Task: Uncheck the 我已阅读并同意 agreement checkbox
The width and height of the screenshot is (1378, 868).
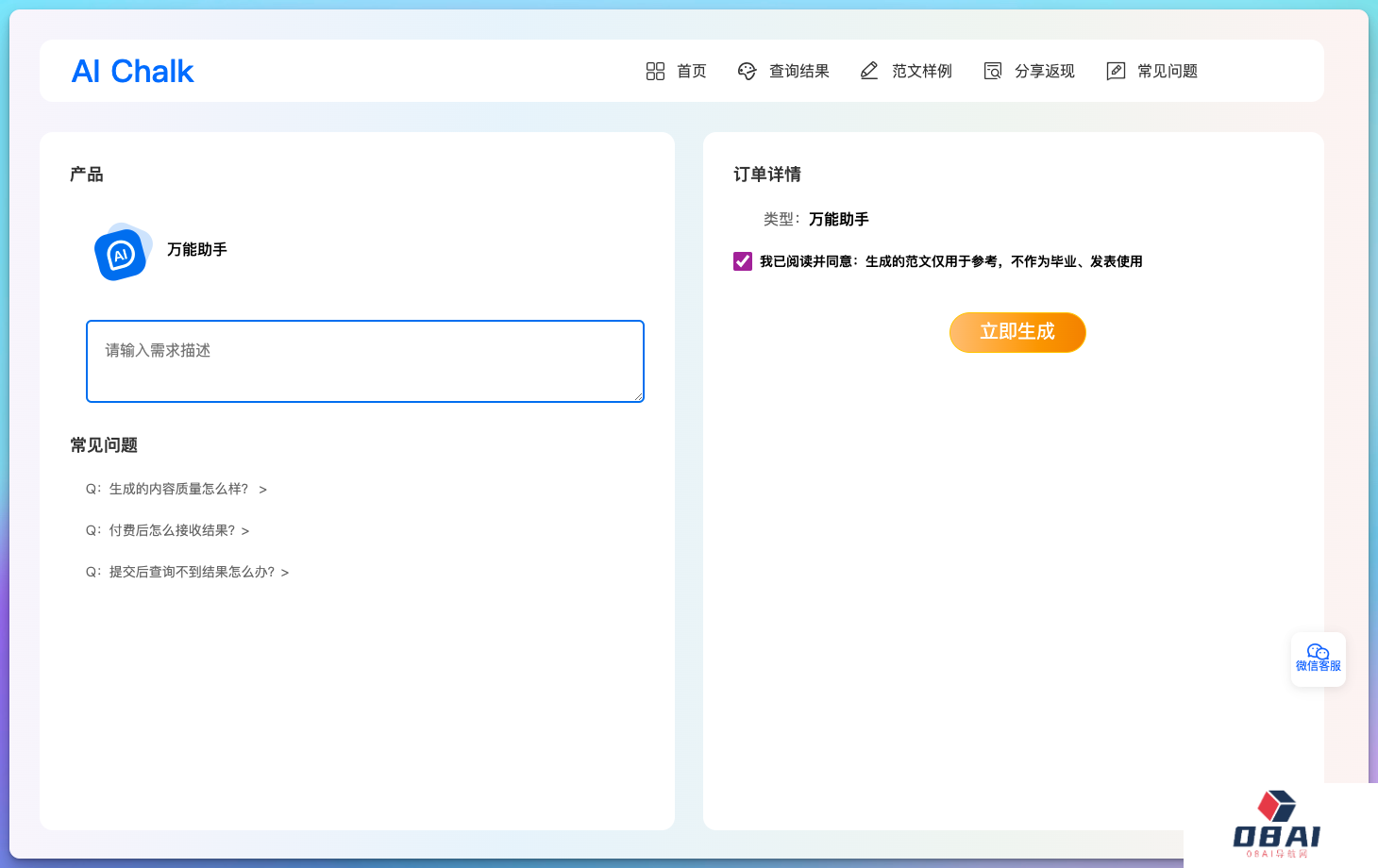Action: tap(743, 261)
